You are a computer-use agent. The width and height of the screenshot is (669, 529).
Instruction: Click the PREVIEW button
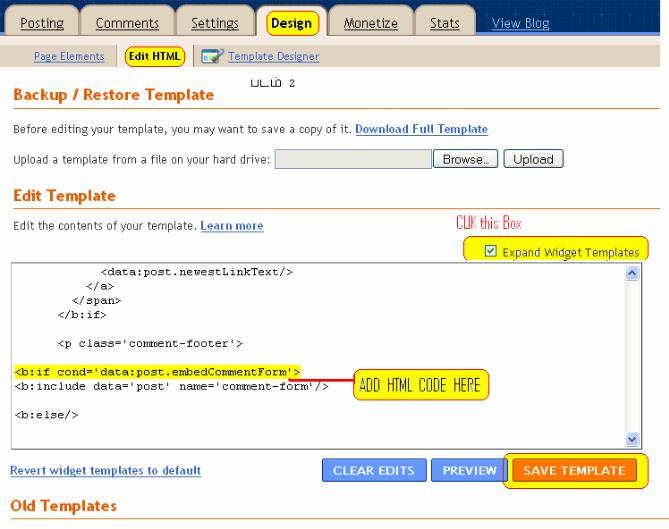(469, 470)
